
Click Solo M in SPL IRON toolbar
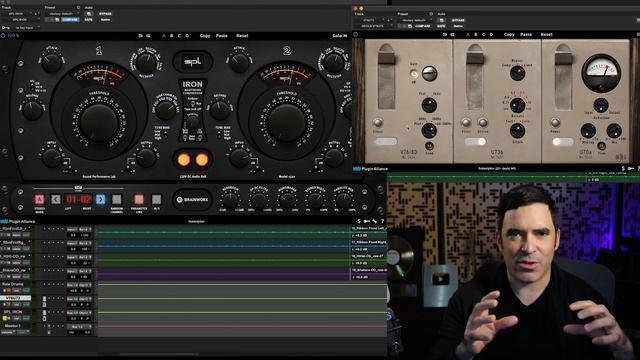pos(340,36)
